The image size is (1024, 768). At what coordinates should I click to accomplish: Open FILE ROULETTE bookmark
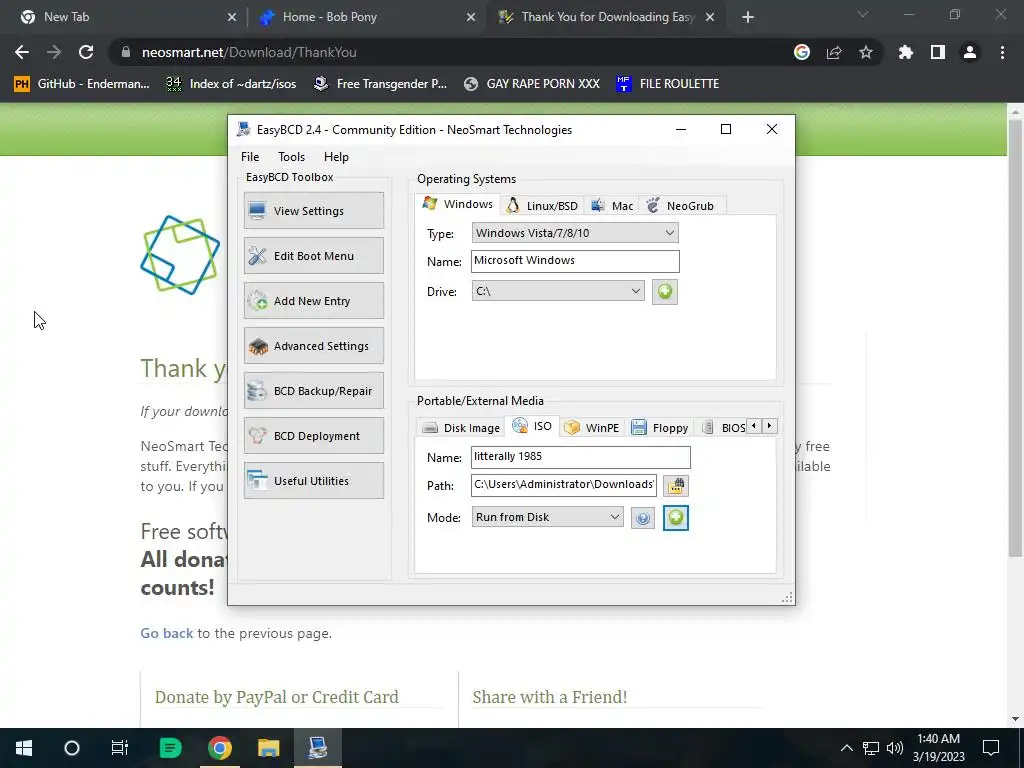tap(667, 84)
